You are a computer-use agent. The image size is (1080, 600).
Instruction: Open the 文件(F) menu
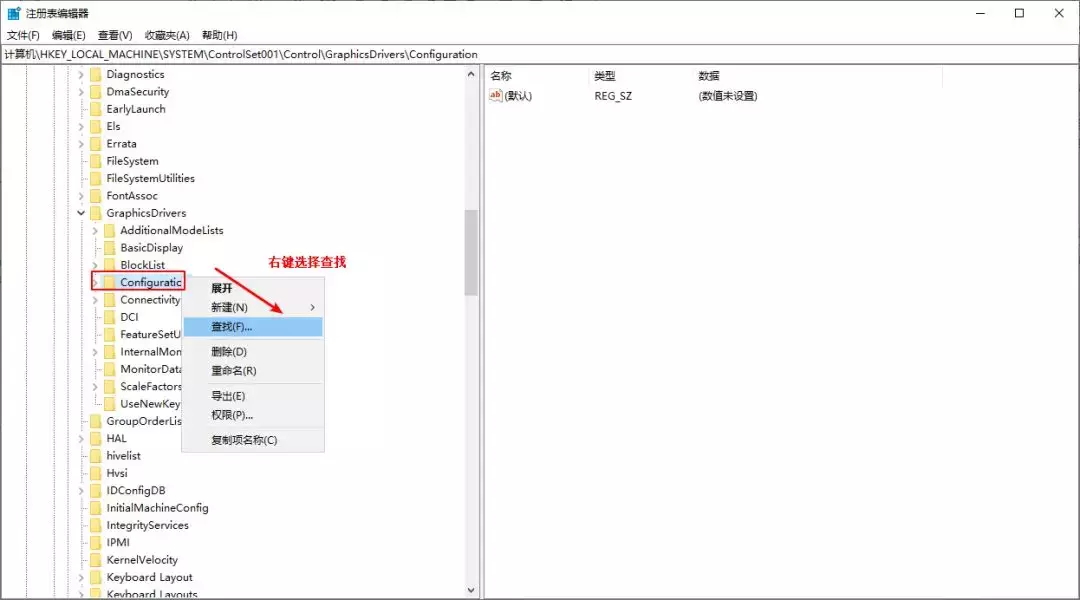click(x=23, y=35)
